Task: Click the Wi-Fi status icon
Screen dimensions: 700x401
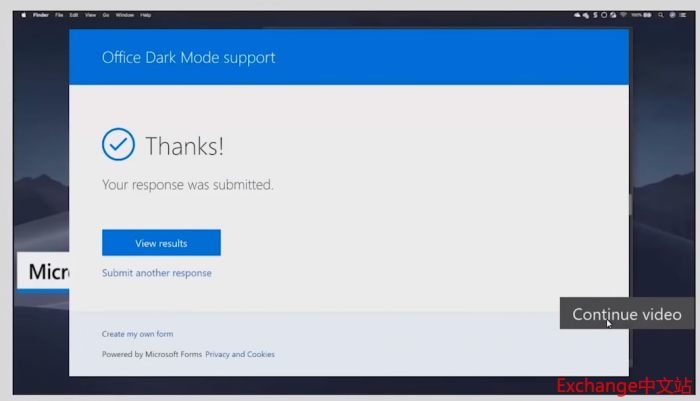Action: 624,16
